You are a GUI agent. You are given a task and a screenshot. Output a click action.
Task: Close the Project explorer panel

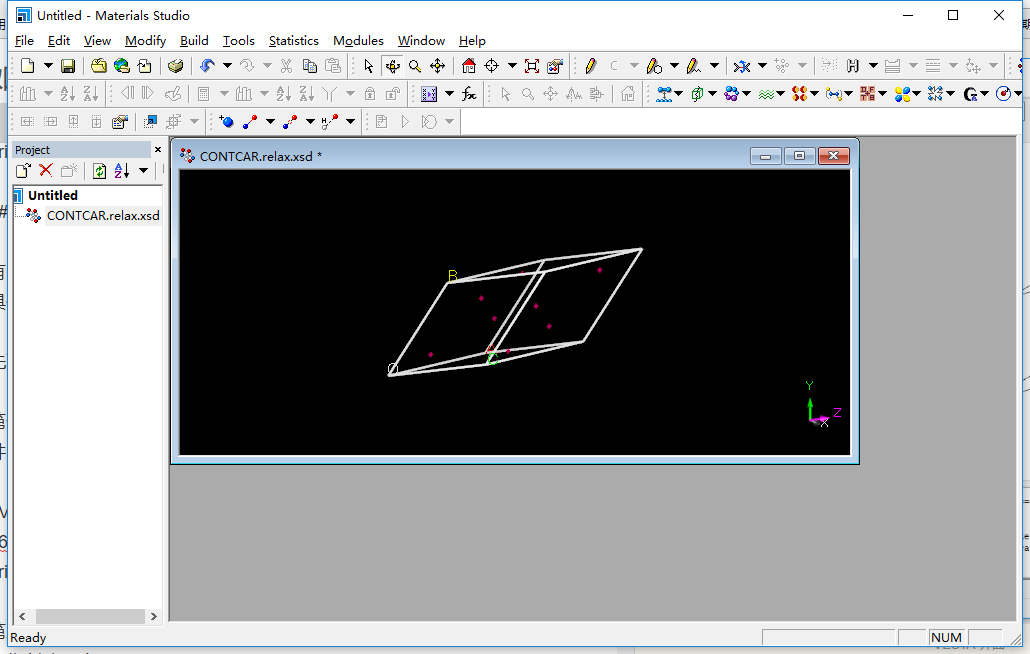coord(158,150)
